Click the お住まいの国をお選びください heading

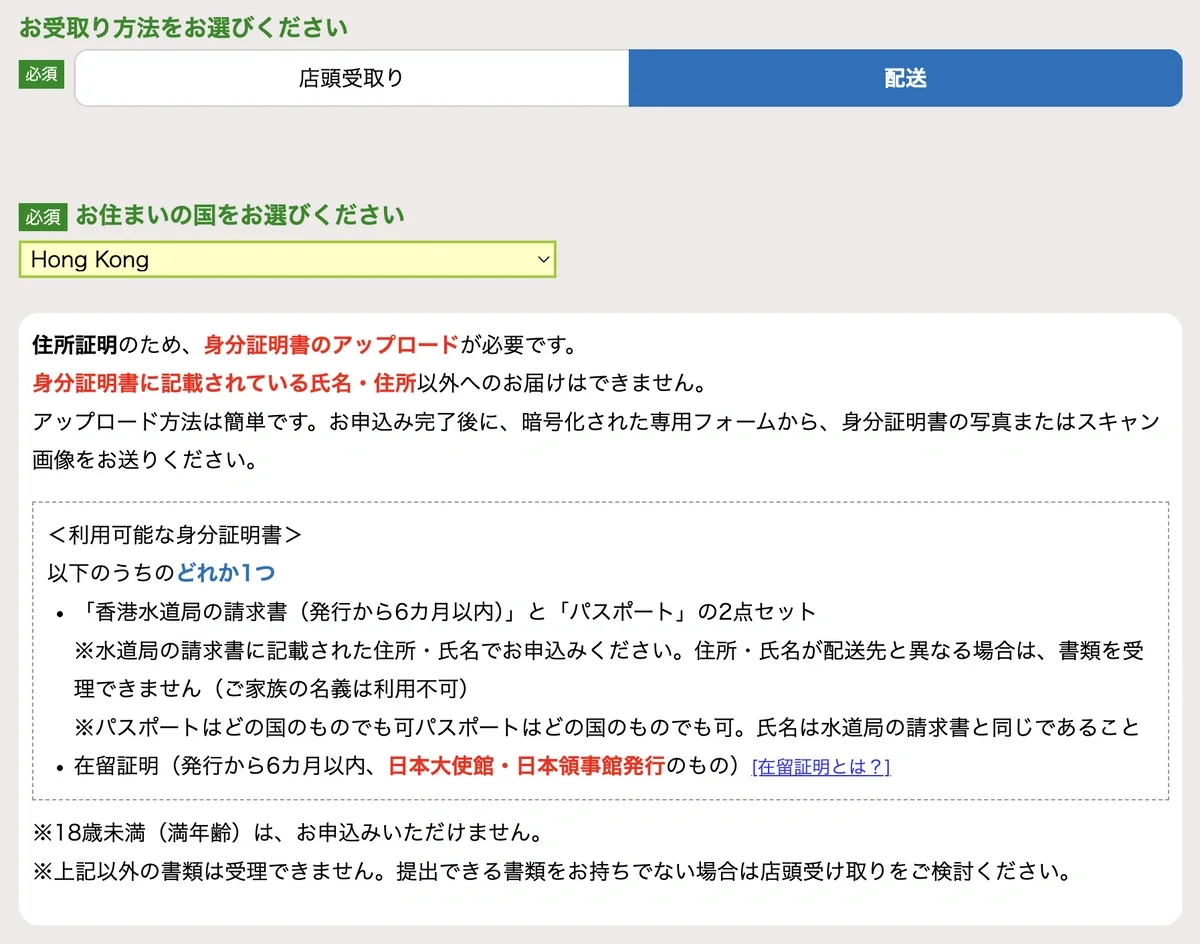(x=240, y=215)
